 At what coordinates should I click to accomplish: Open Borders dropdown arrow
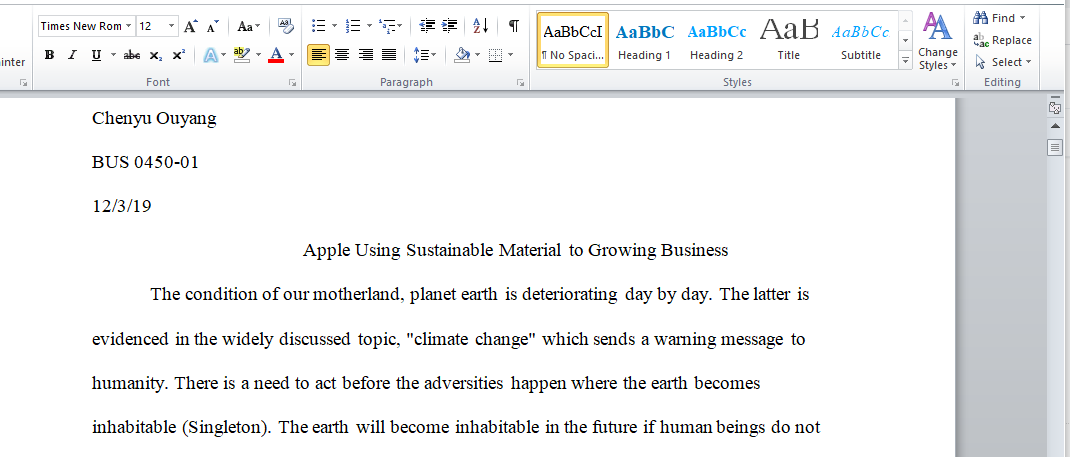511,55
